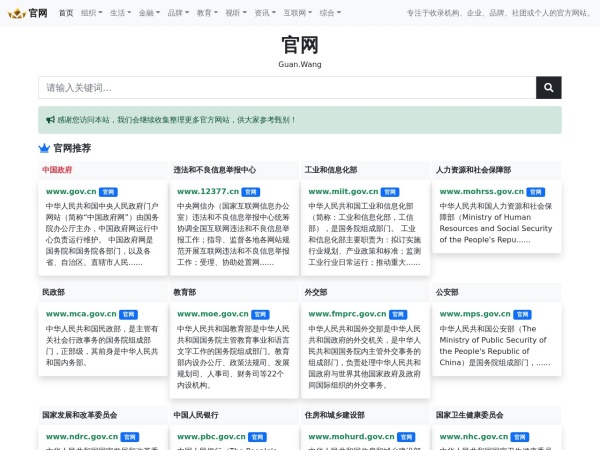
Task: Expand the 综合 dropdown menu
Action: [x=330, y=13]
